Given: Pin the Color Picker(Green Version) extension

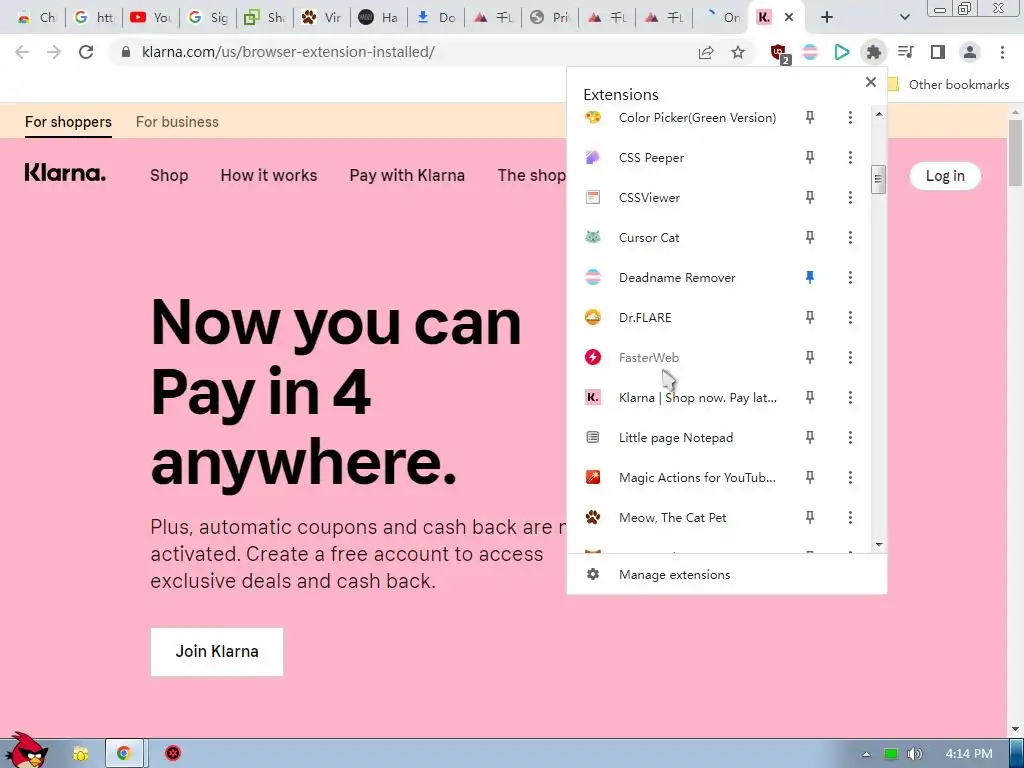Looking at the screenshot, I should 810,118.
